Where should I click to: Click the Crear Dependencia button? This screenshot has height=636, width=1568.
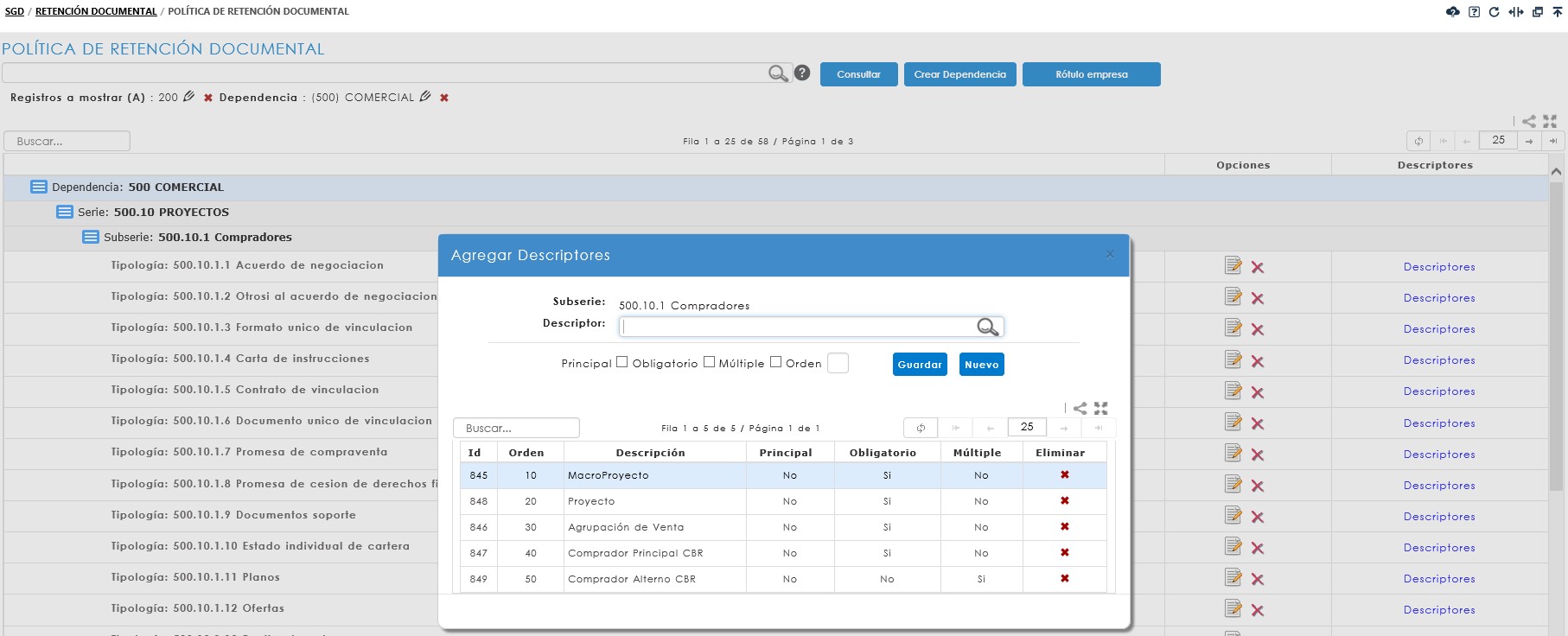click(960, 74)
